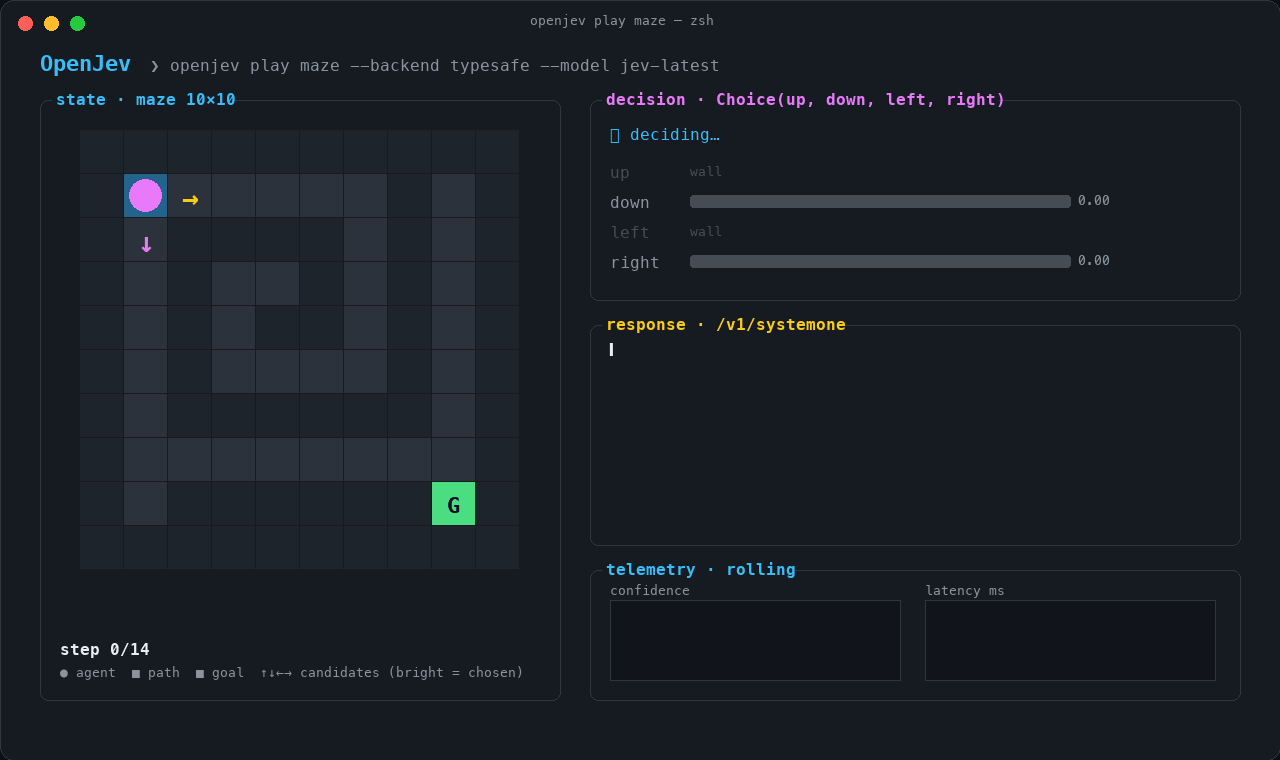Click the 'down' choice label

click(630, 203)
